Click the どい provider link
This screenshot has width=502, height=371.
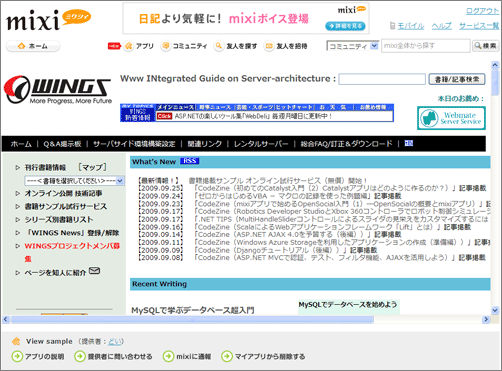(115, 341)
